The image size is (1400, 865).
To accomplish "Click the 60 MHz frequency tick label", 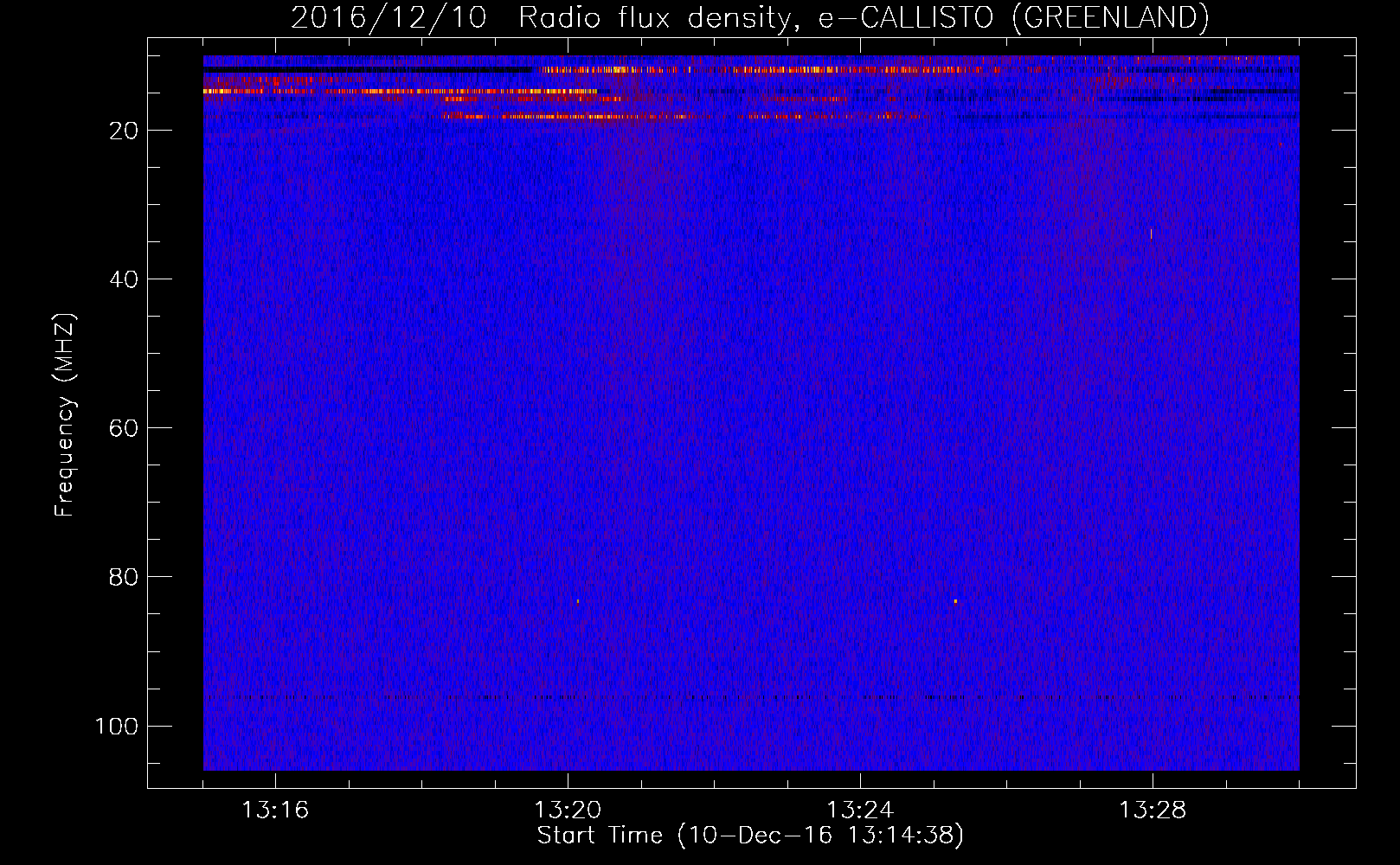I will tap(124, 428).
